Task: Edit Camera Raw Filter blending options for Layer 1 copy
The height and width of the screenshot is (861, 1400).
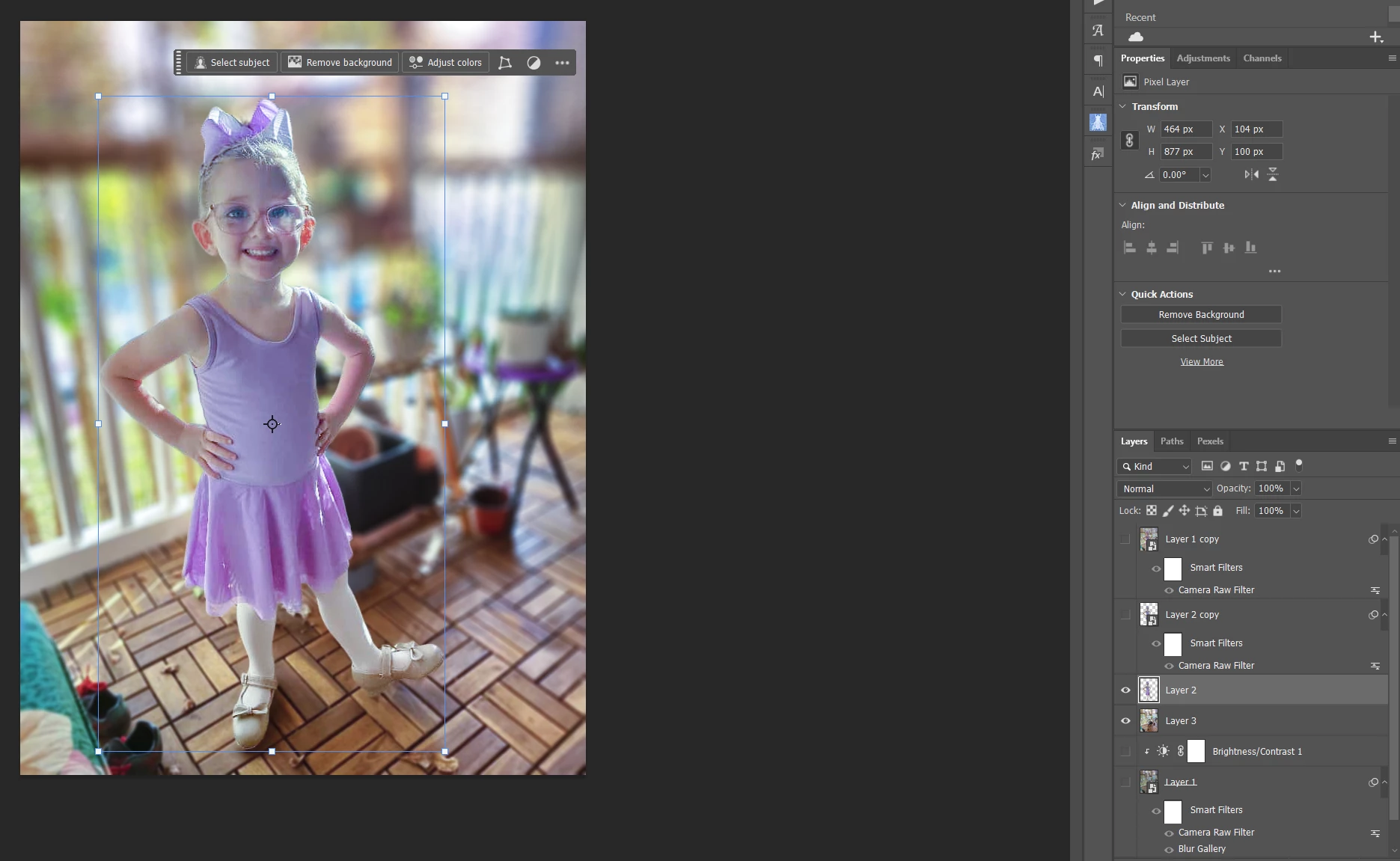Action: pos(1375,590)
